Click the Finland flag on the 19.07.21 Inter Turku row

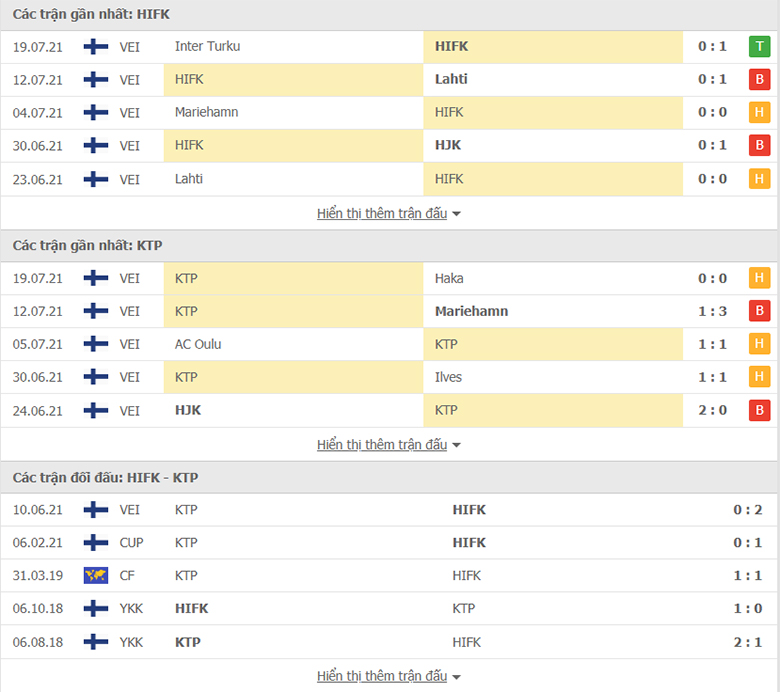tap(96, 47)
